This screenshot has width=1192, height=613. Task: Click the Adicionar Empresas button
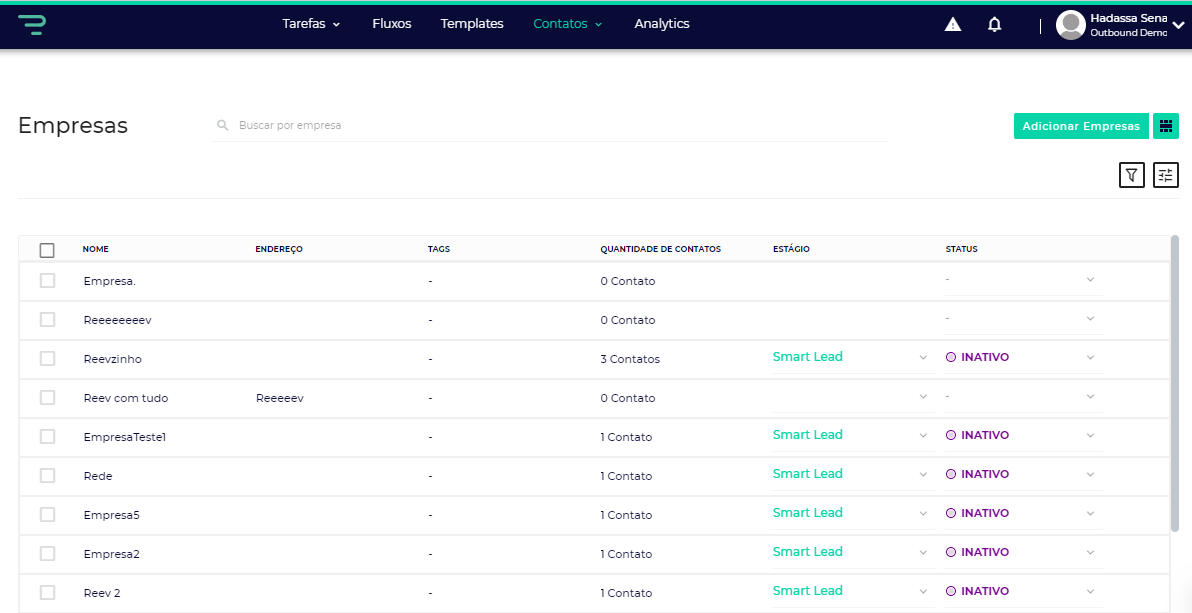point(1081,126)
